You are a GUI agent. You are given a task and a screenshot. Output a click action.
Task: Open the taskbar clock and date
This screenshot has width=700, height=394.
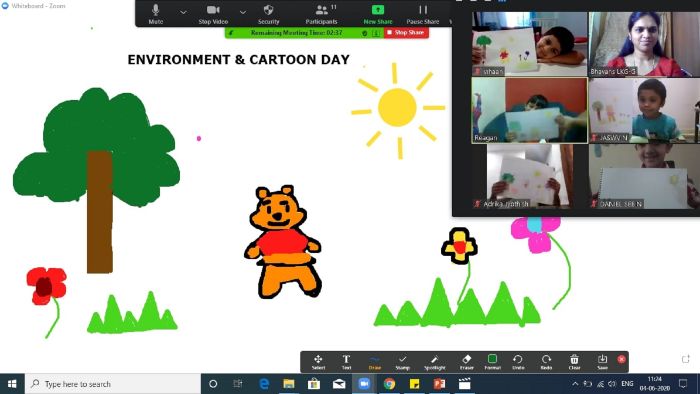point(654,384)
